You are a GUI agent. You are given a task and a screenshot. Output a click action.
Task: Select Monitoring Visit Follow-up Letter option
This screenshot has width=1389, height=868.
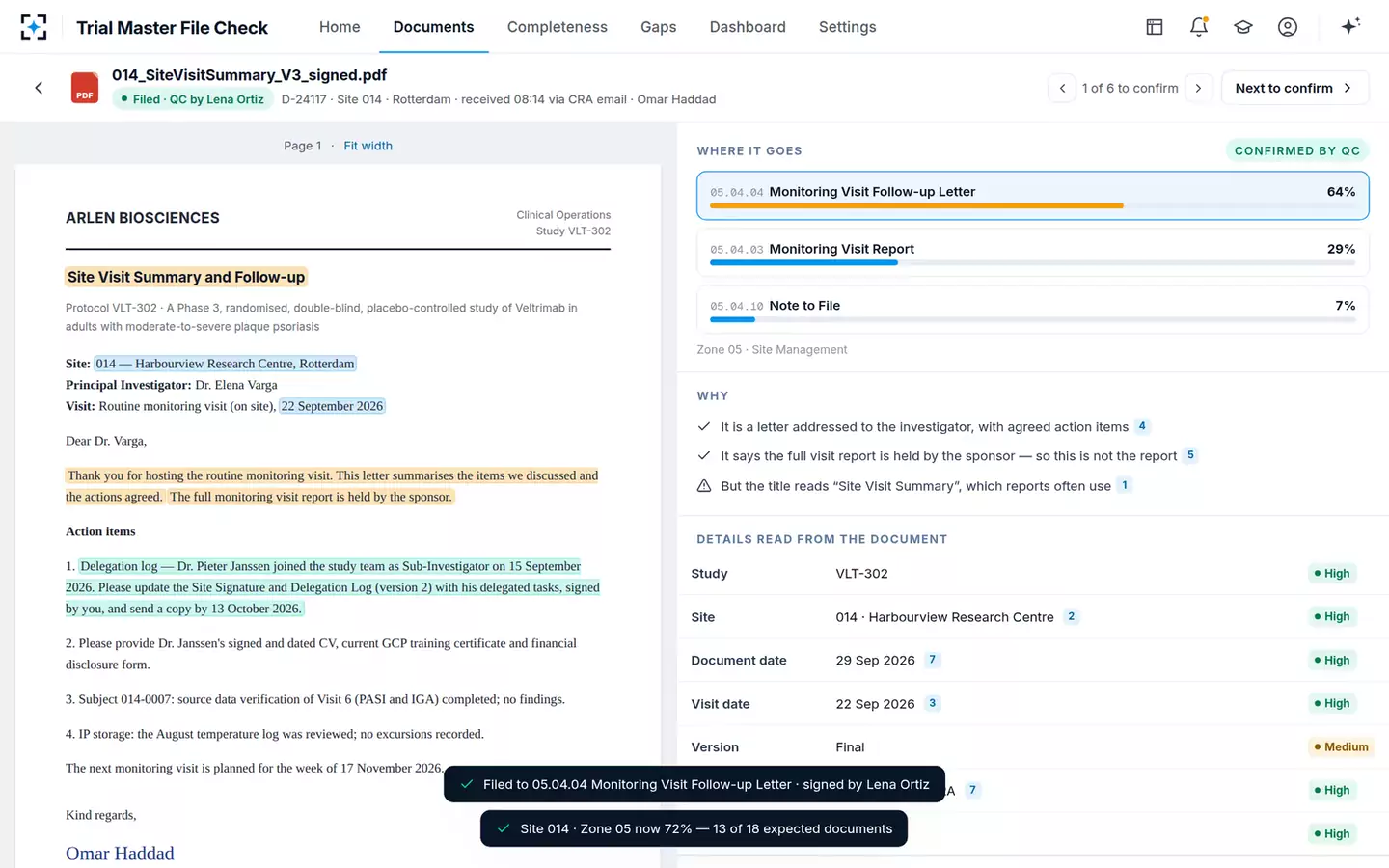click(1032, 196)
